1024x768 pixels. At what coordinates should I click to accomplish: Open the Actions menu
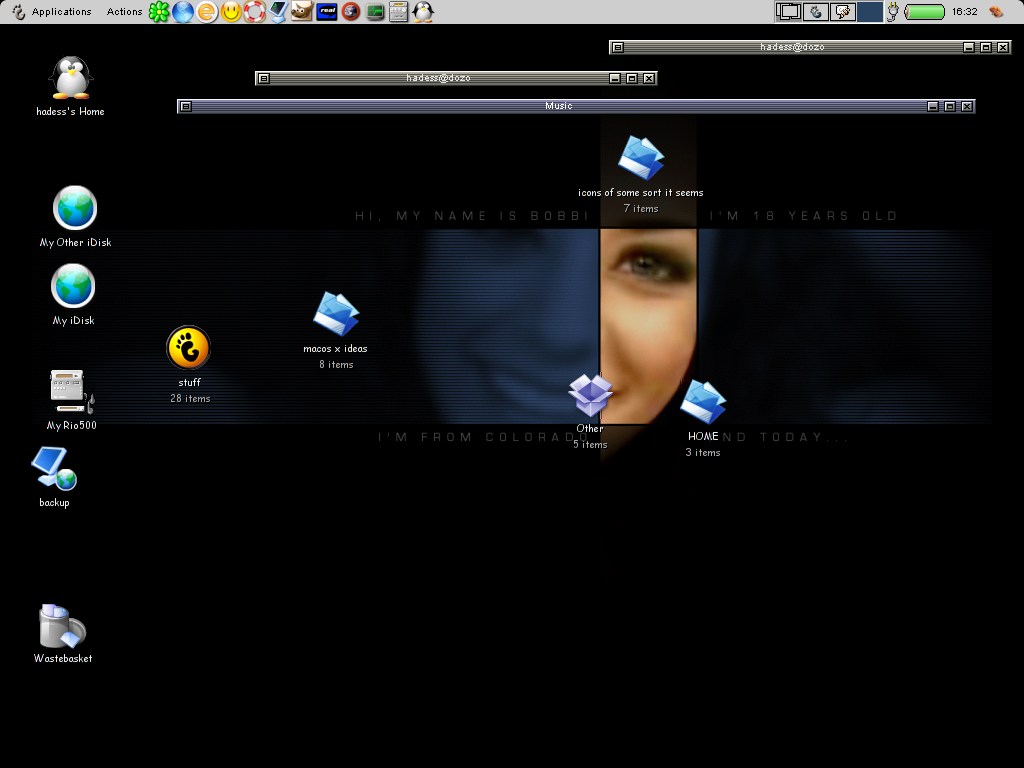125,12
